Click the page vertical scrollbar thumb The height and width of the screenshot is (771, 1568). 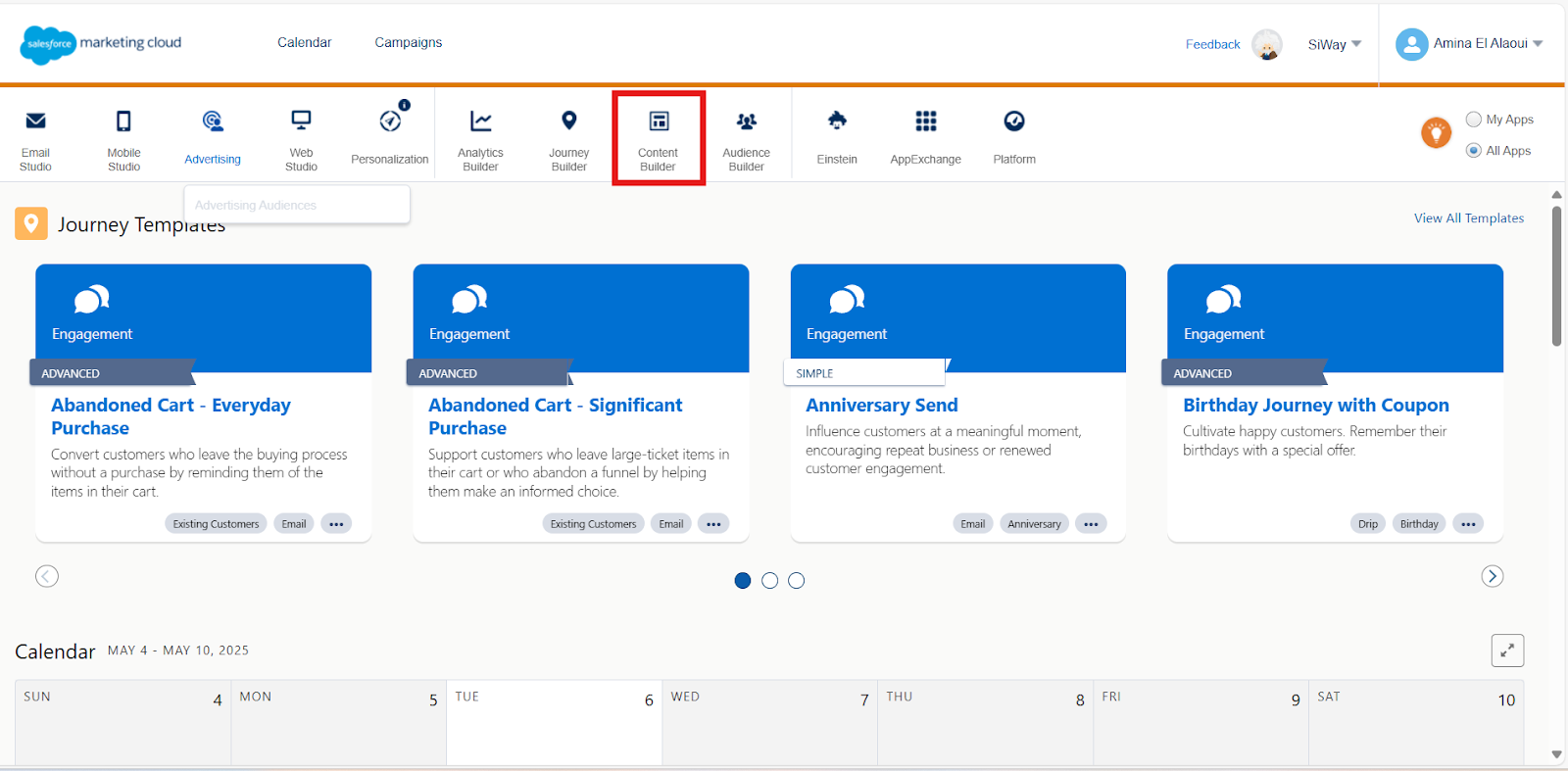pos(1556,275)
